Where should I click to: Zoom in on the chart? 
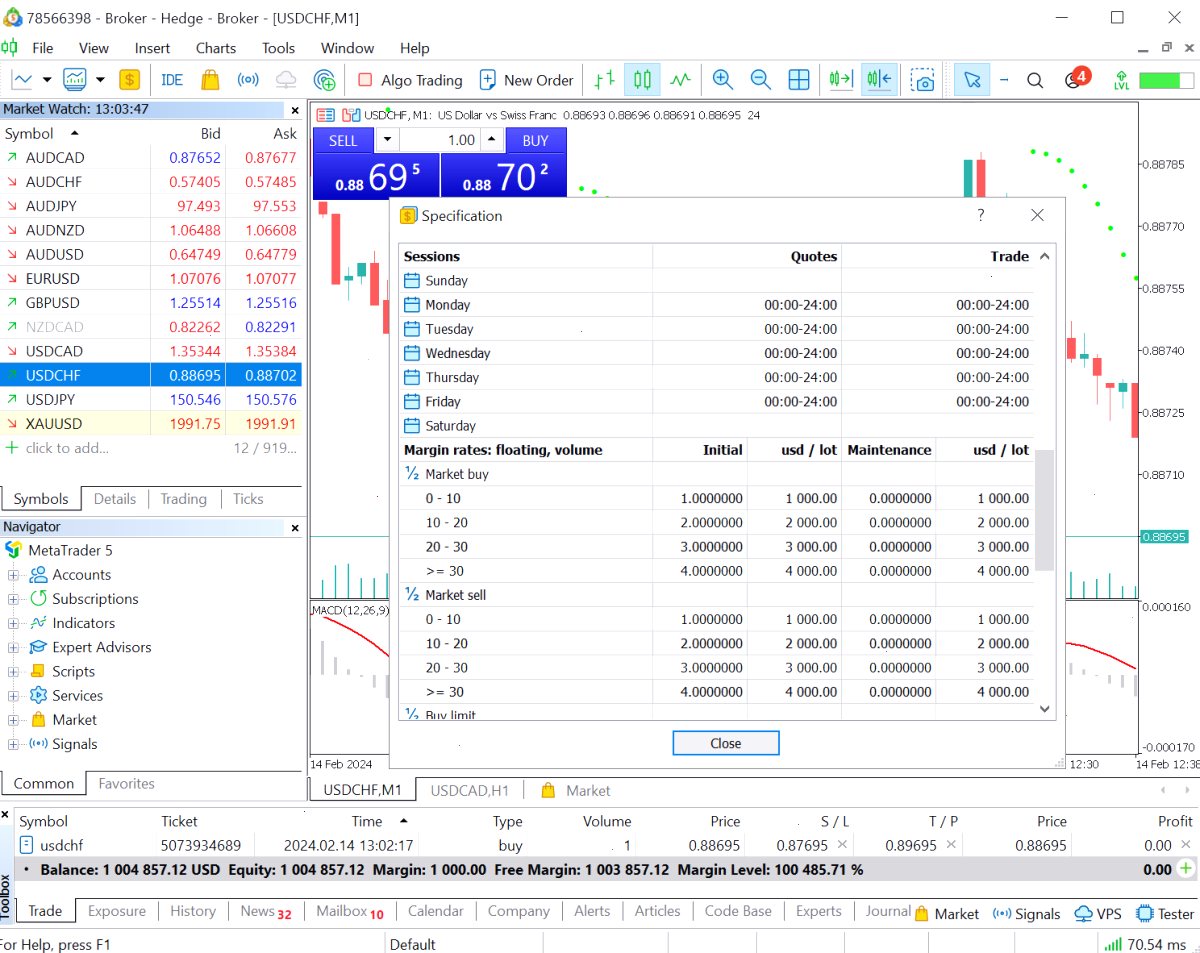[x=722, y=80]
